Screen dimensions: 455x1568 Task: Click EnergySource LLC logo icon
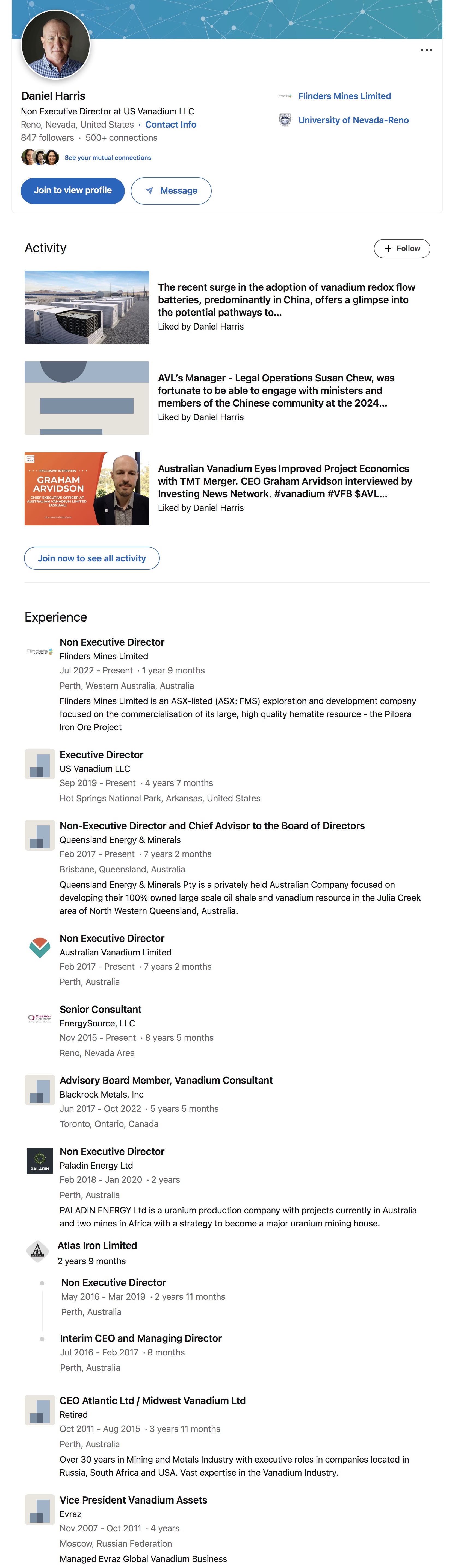[x=40, y=1018]
